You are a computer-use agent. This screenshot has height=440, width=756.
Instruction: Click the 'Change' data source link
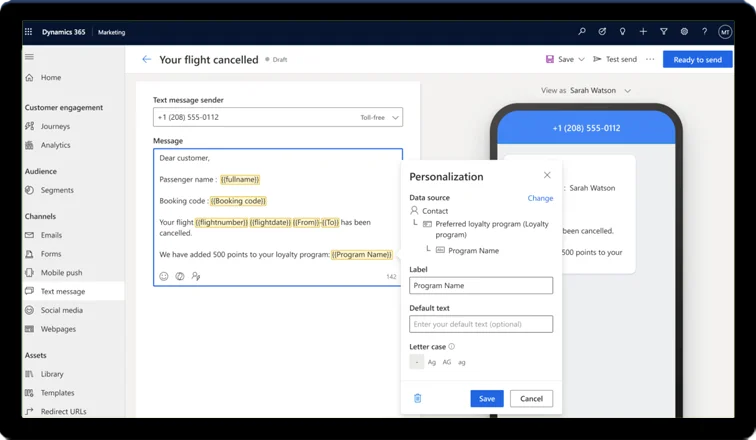tap(540, 198)
